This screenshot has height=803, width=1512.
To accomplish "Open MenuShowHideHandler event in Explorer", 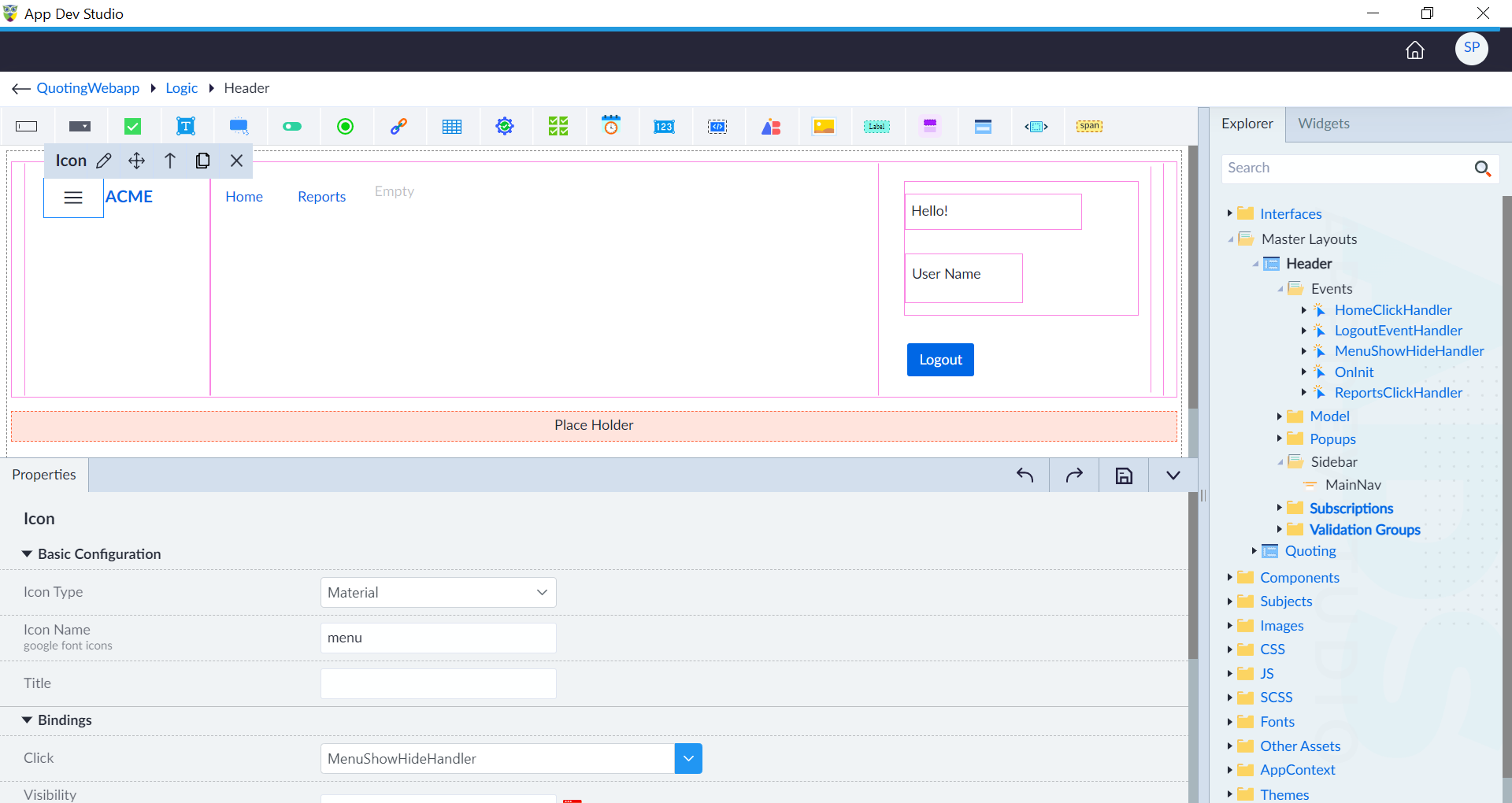I will (x=1410, y=351).
